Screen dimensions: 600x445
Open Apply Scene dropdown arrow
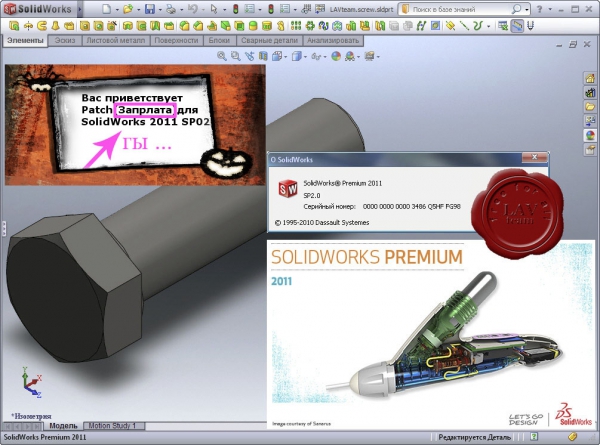tap(358, 57)
